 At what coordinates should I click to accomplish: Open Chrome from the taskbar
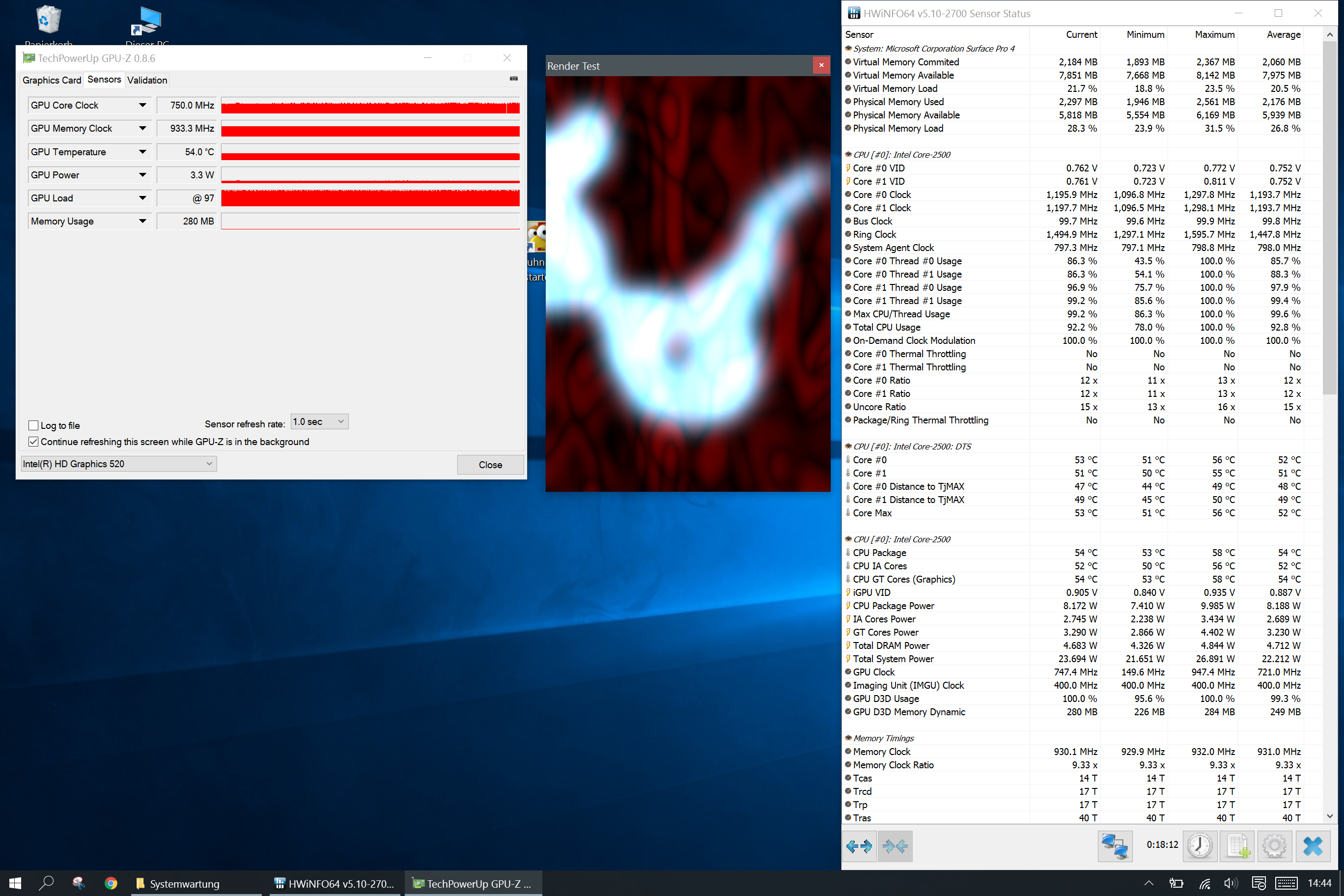pos(111,883)
